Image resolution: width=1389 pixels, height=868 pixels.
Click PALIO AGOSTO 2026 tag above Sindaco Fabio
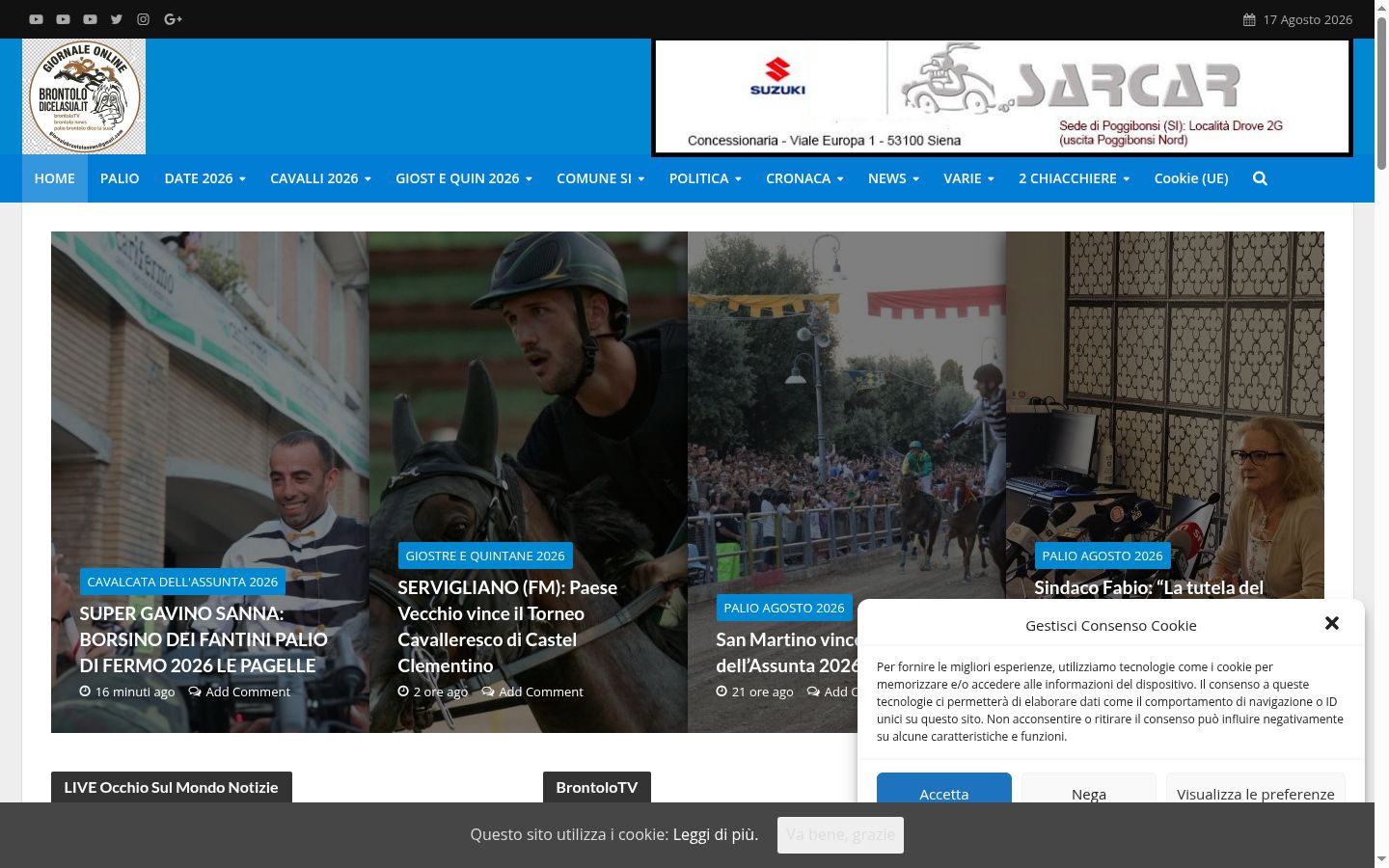point(1103,556)
